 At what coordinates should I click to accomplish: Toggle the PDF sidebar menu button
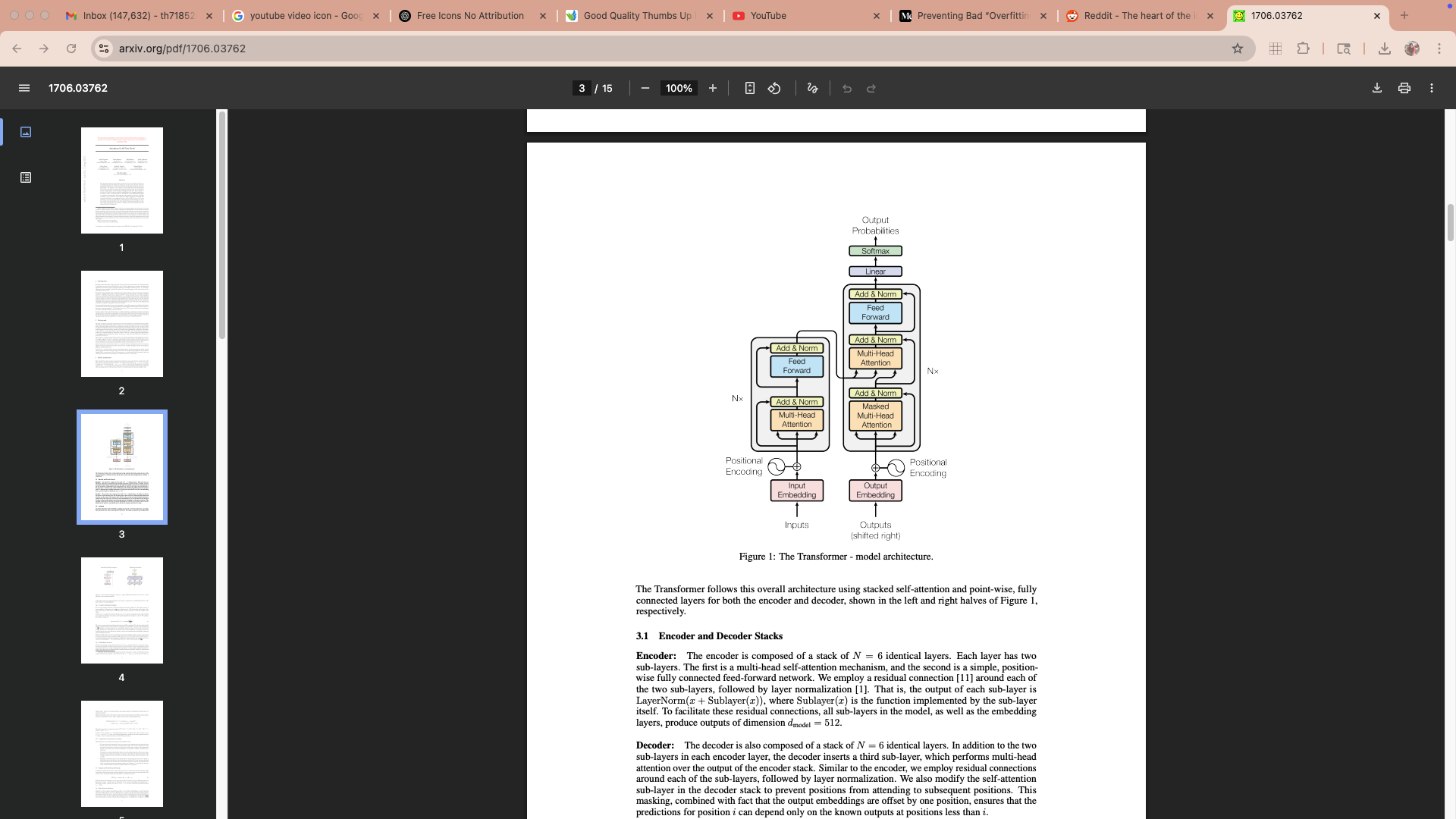(24, 88)
